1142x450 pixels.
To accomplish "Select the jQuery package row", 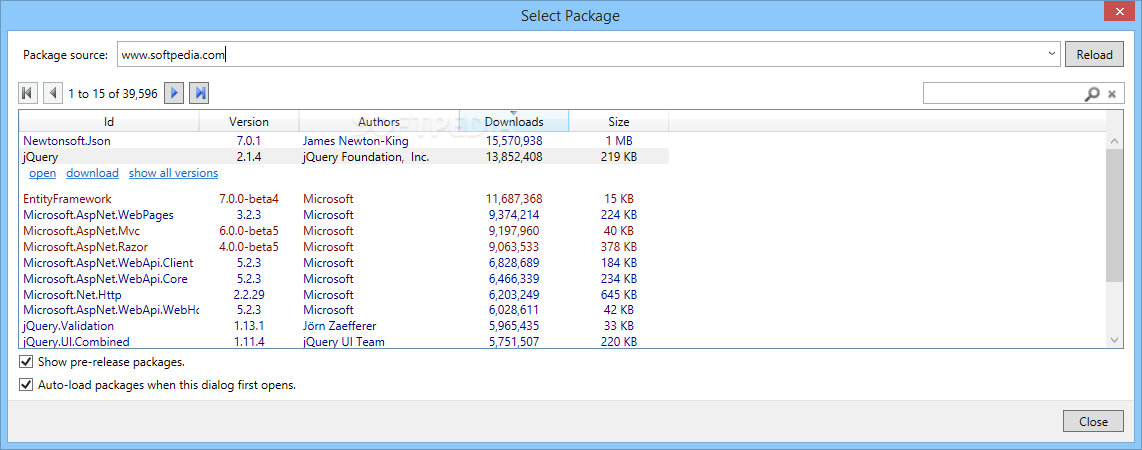I will point(344,157).
